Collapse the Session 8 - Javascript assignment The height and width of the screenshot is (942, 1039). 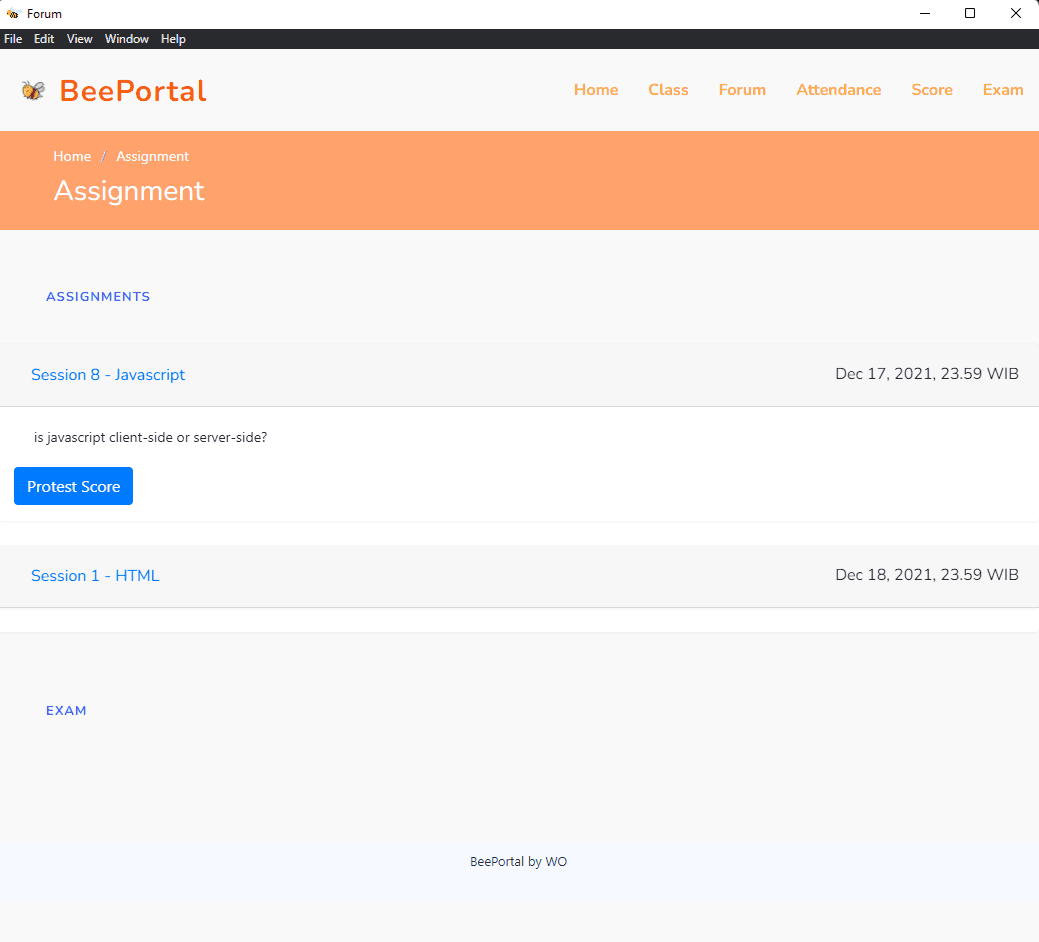pyautogui.click(x=108, y=374)
